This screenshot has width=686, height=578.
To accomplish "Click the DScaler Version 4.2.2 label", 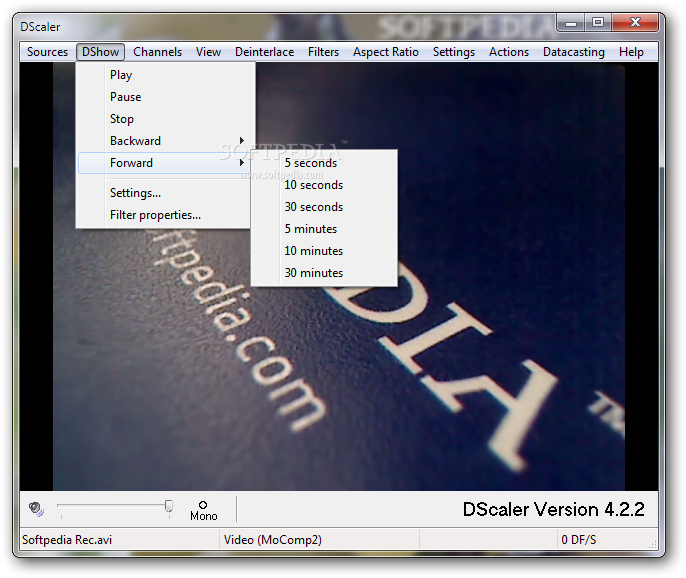I will click(553, 509).
